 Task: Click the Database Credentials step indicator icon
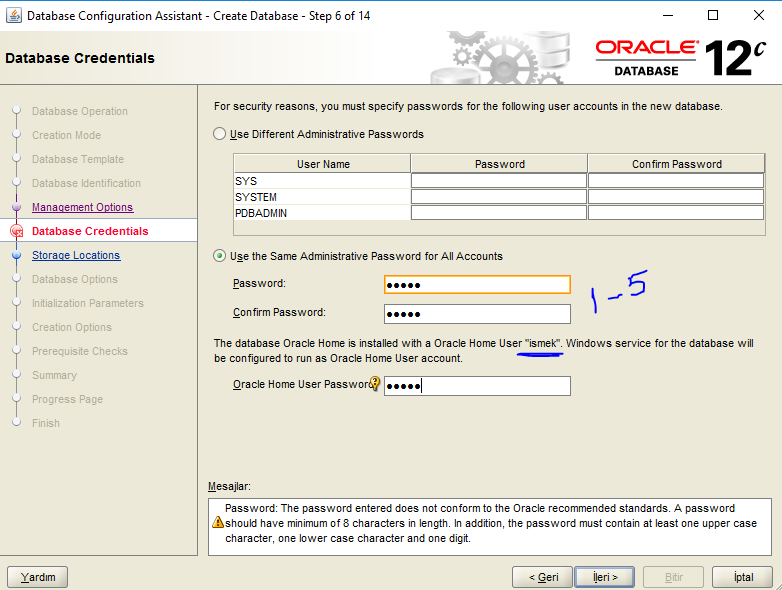(16, 231)
